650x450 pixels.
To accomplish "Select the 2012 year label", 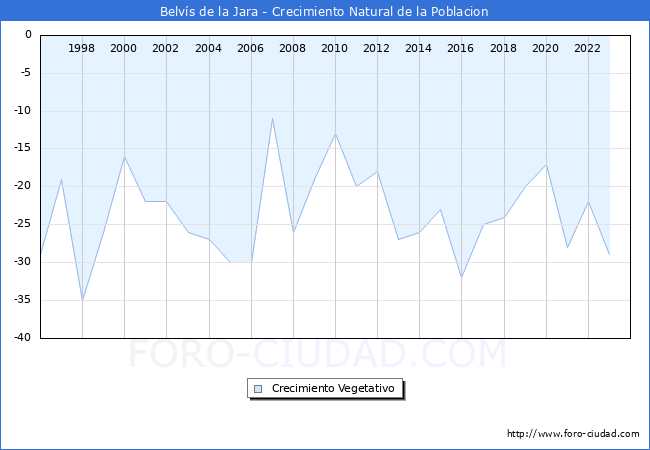I will pyautogui.click(x=376, y=48).
